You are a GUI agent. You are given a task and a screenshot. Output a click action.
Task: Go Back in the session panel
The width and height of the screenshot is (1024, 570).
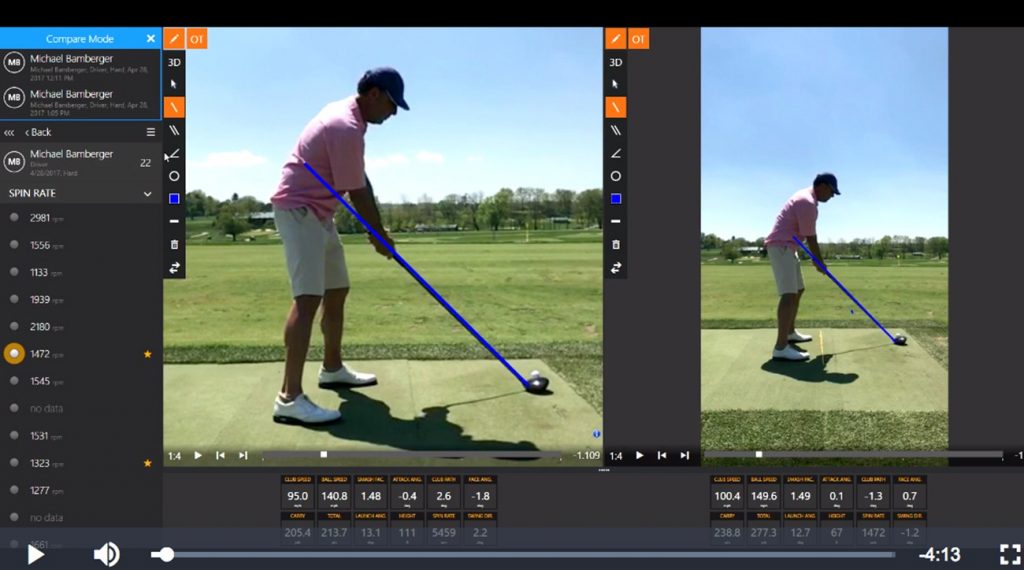point(39,132)
